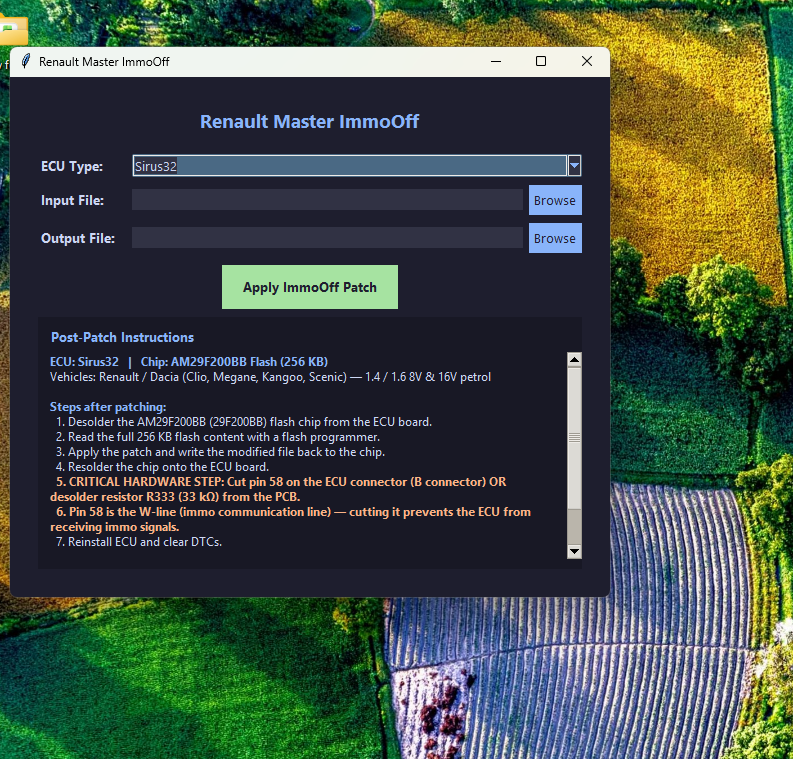This screenshot has height=759, width=793.
Task: Click the 'Output File:' label
Action: click(x=78, y=238)
